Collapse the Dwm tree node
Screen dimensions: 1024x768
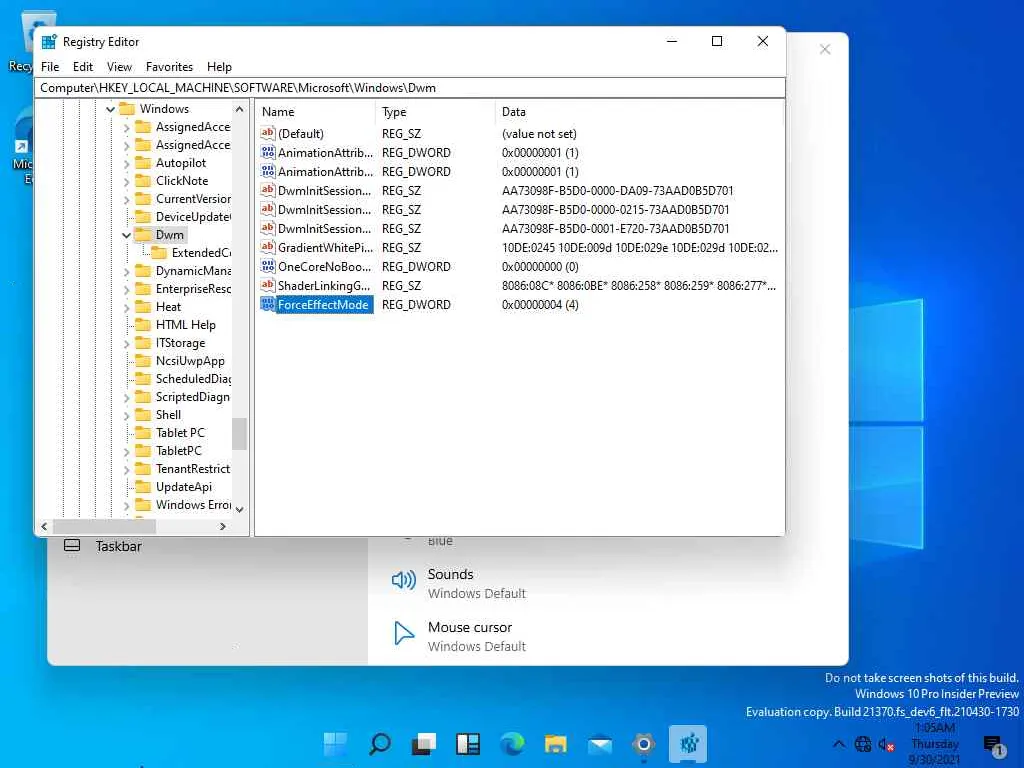tap(126, 235)
